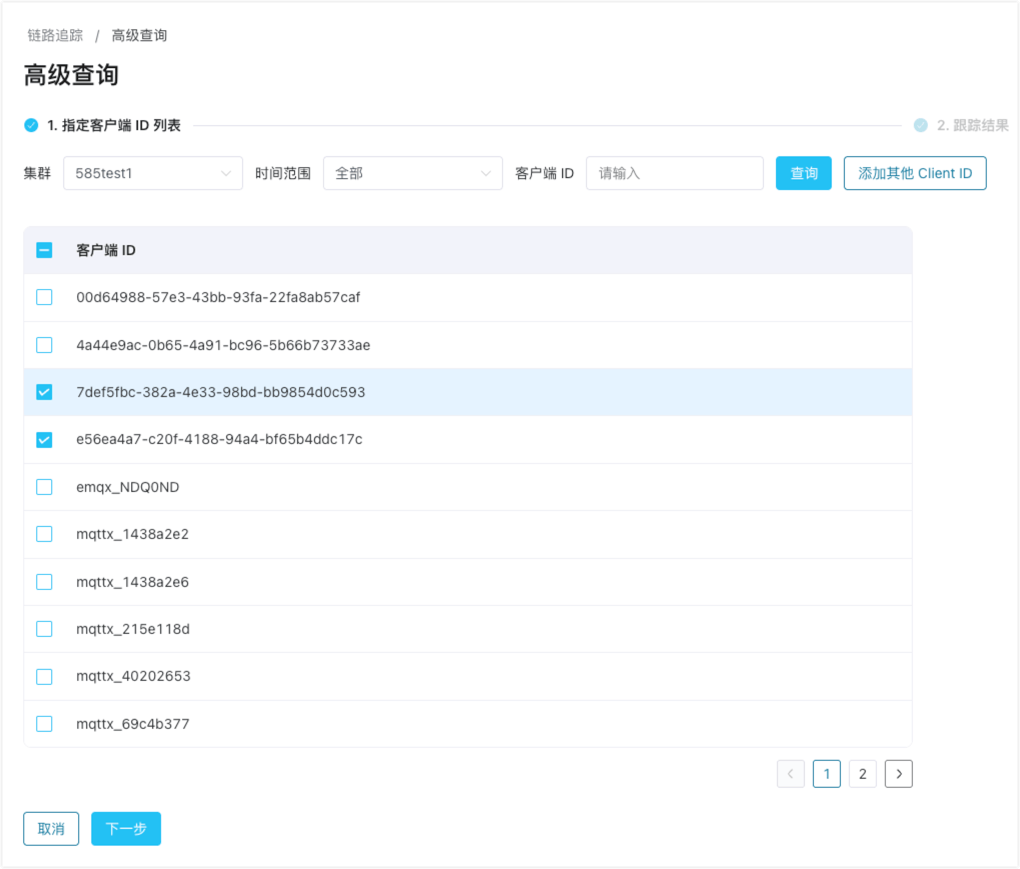Click the previous page arrow
This screenshot has height=869, width=1020.
tap(790, 773)
